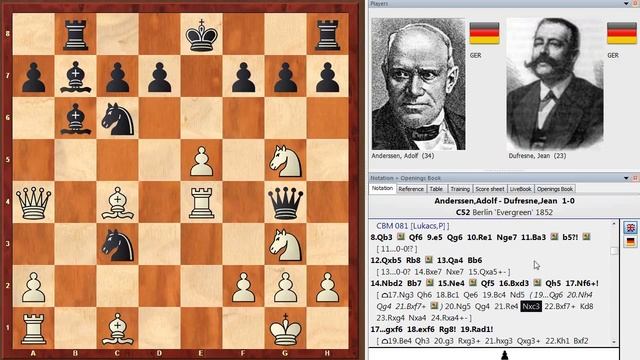Open the diagram icon after 14...Bb7
The width and height of the screenshot is (640, 360).
point(429,282)
